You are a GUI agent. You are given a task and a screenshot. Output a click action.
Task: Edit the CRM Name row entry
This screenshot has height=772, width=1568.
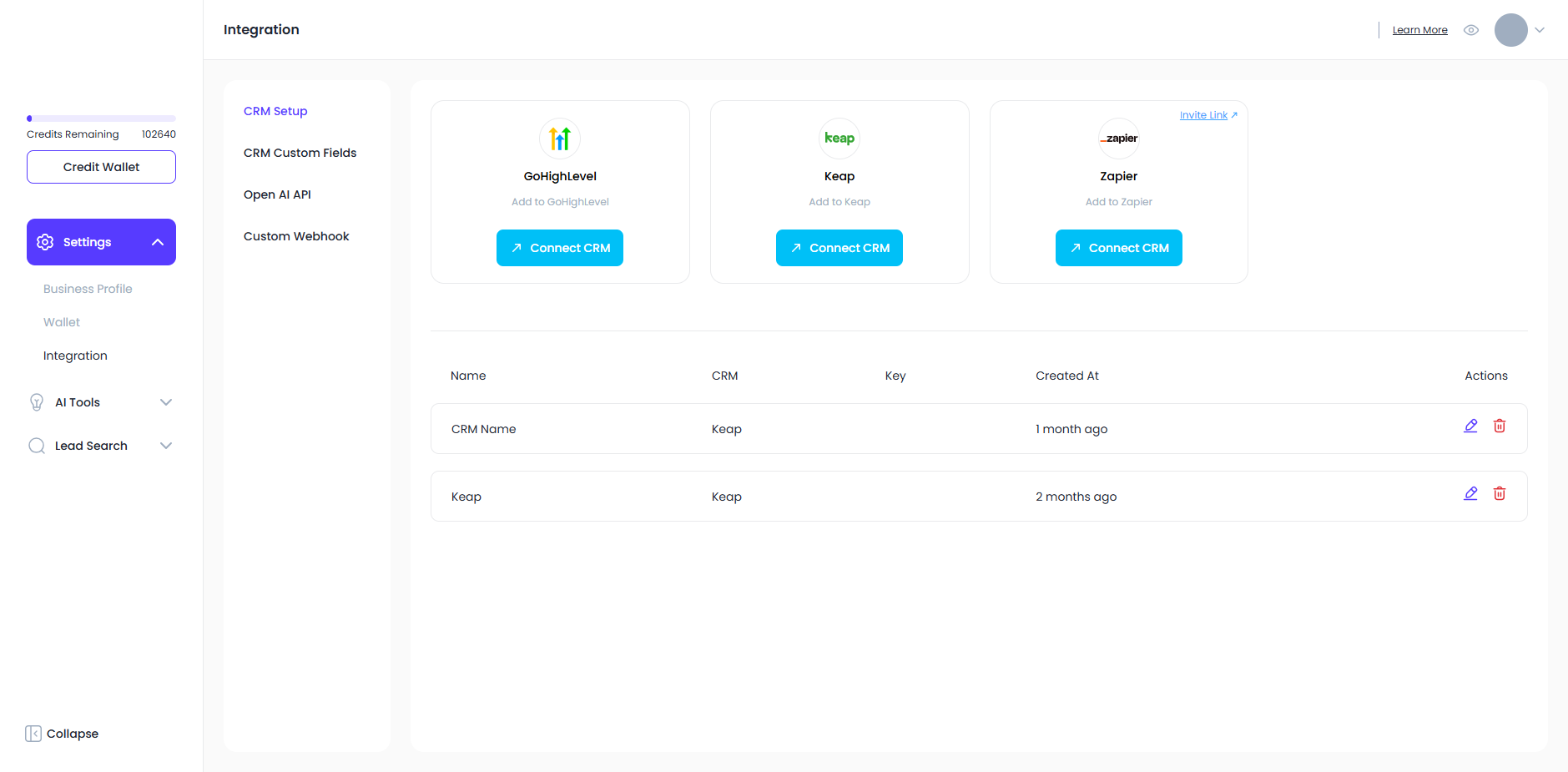tap(1470, 426)
